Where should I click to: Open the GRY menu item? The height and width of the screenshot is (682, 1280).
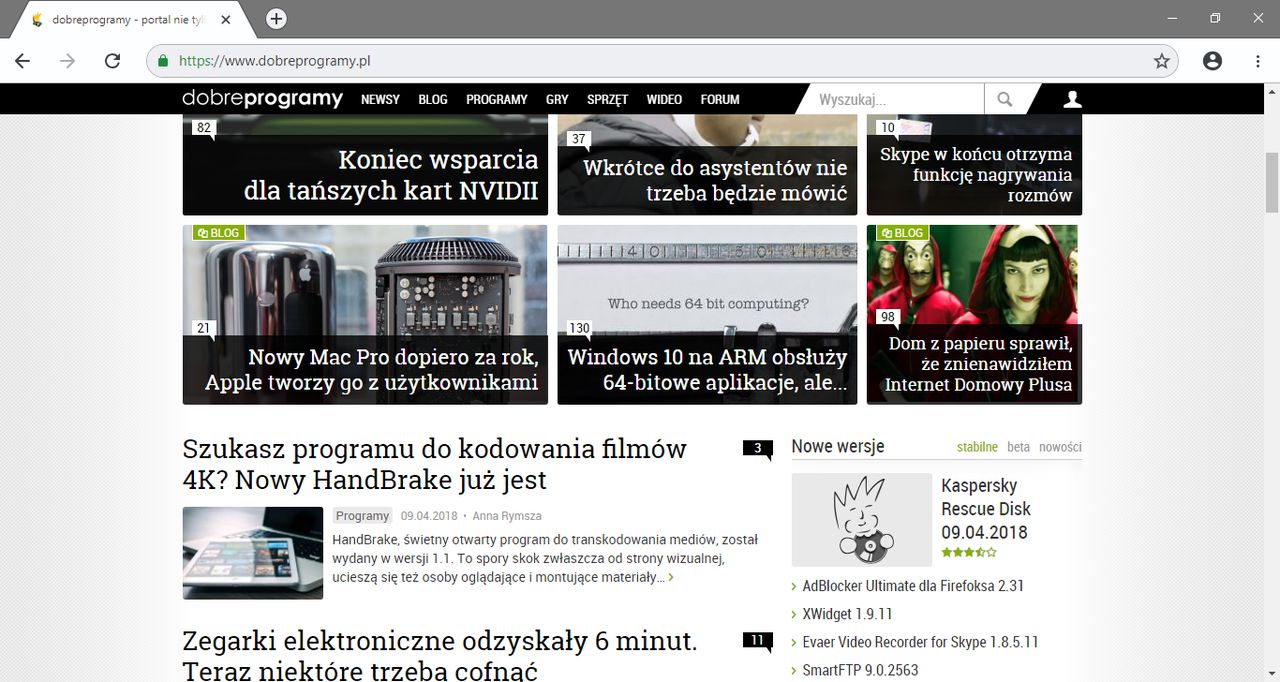click(x=557, y=99)
